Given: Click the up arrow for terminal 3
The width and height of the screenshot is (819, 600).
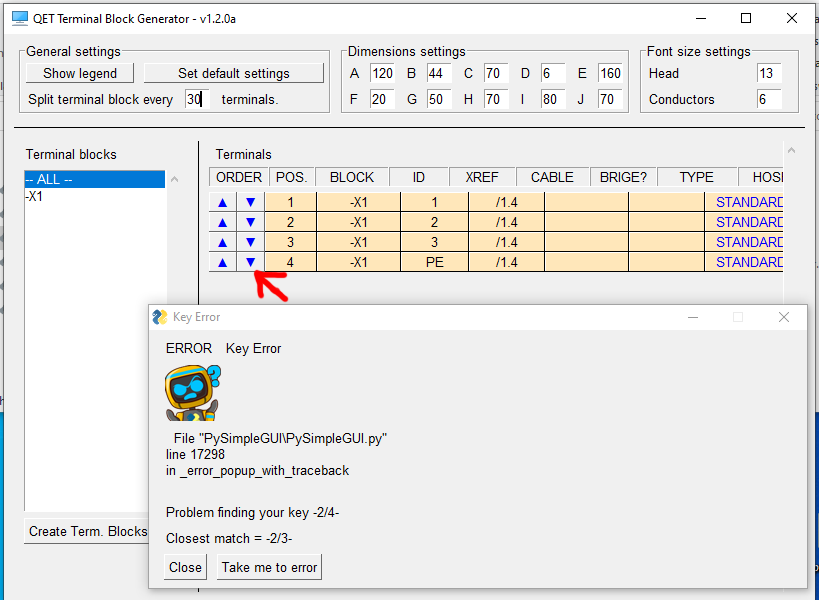Looking at the screenshot, I should point(223,242).
